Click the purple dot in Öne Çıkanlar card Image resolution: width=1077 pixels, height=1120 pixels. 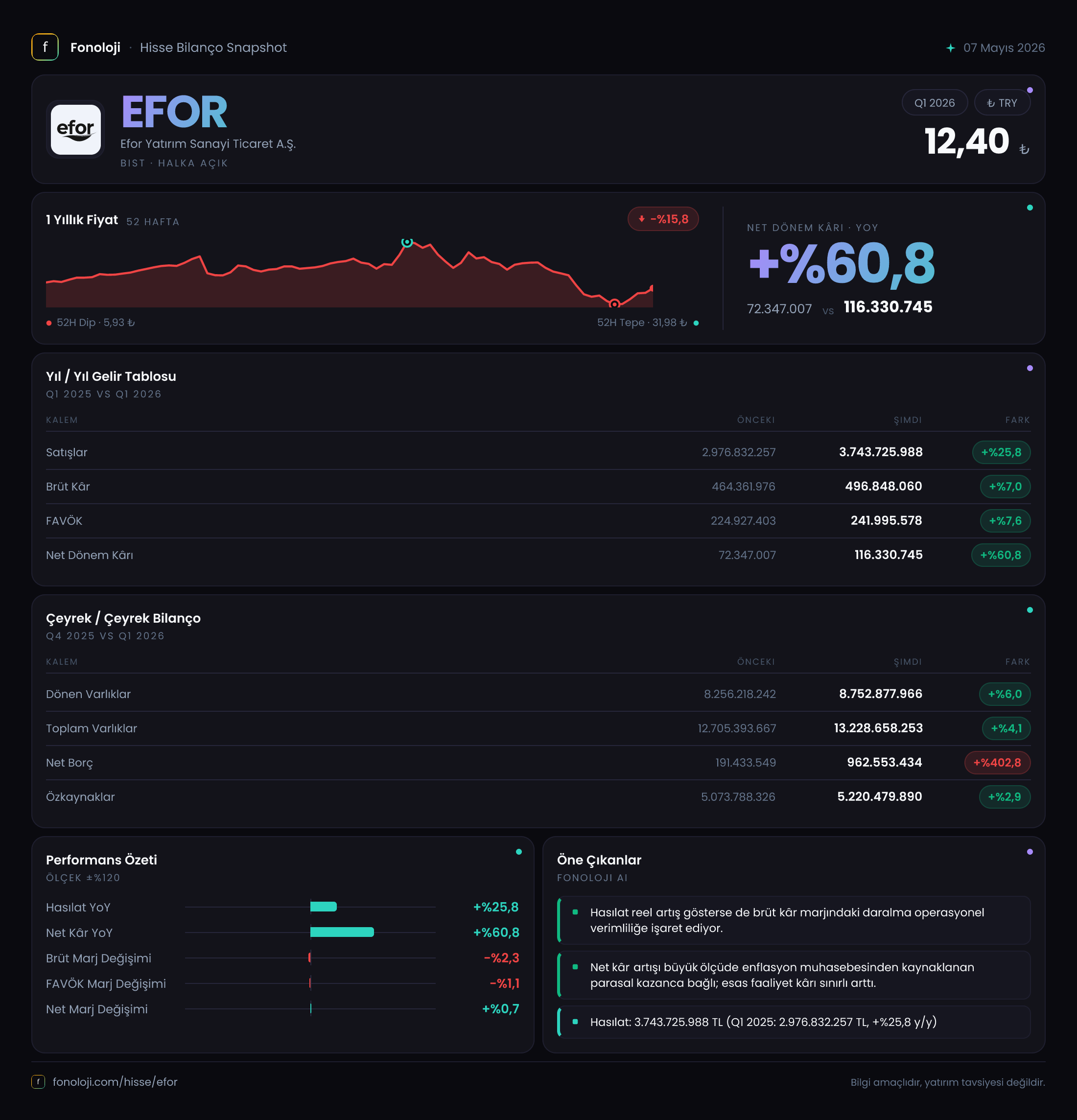tap(1030, 851)
